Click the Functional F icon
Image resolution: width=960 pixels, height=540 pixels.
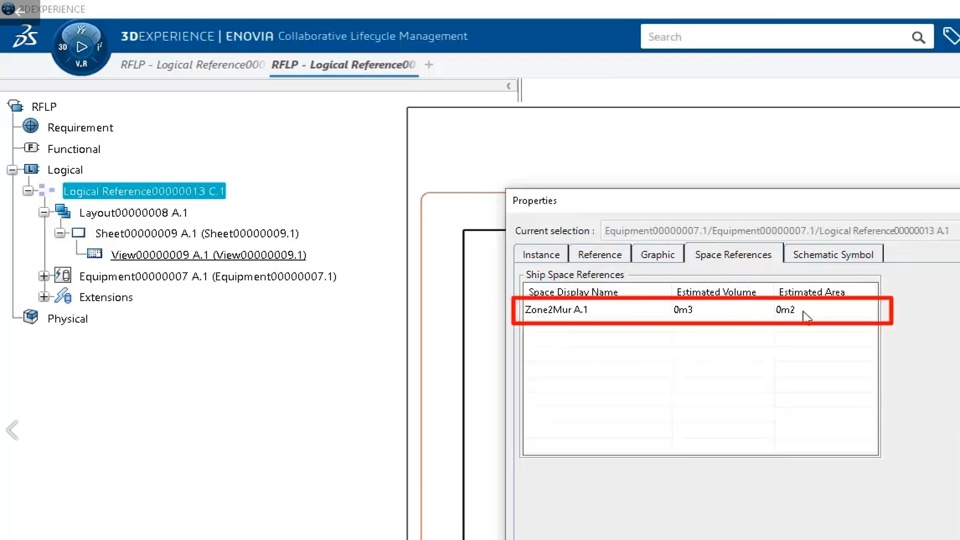[31, 148]
